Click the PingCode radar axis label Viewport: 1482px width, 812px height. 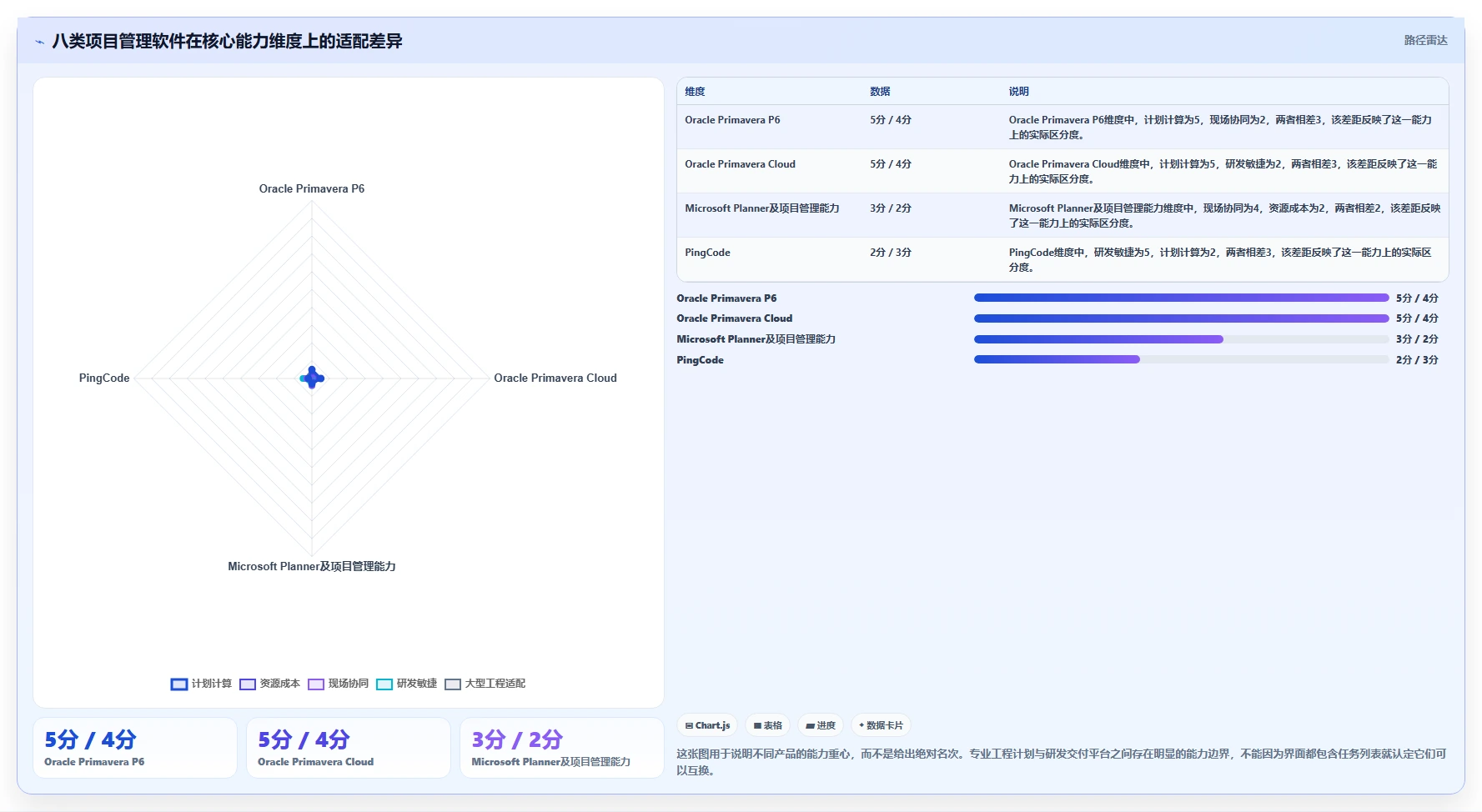pyautogui.click(x=104, y=378)
